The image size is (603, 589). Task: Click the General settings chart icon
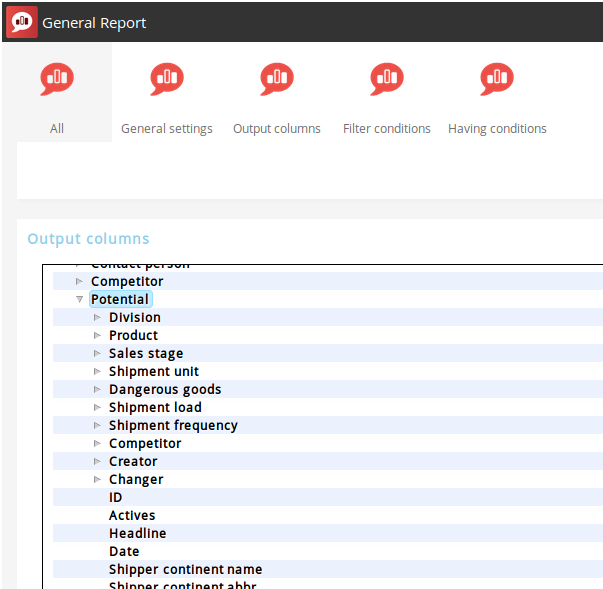pos(167,79)
